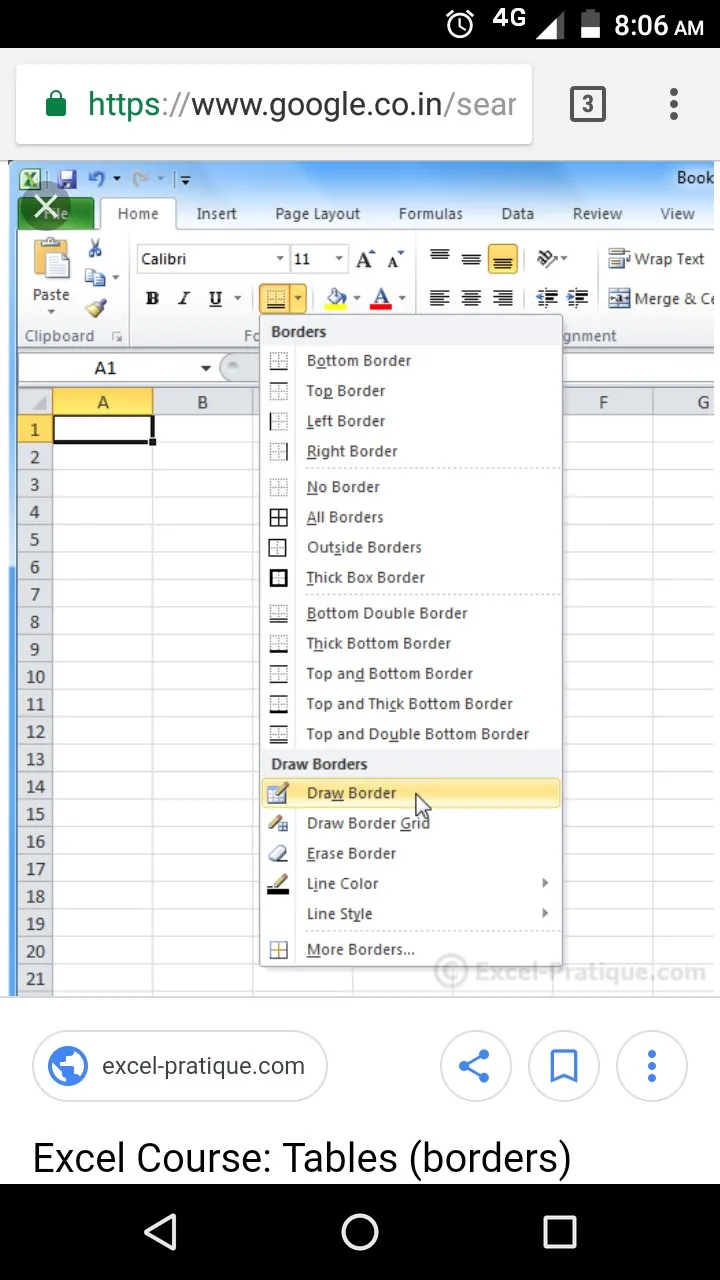This screenshot has width=720, height=1280.
Task: Toggle Italic formatting
Action: [x=184, y=298]
